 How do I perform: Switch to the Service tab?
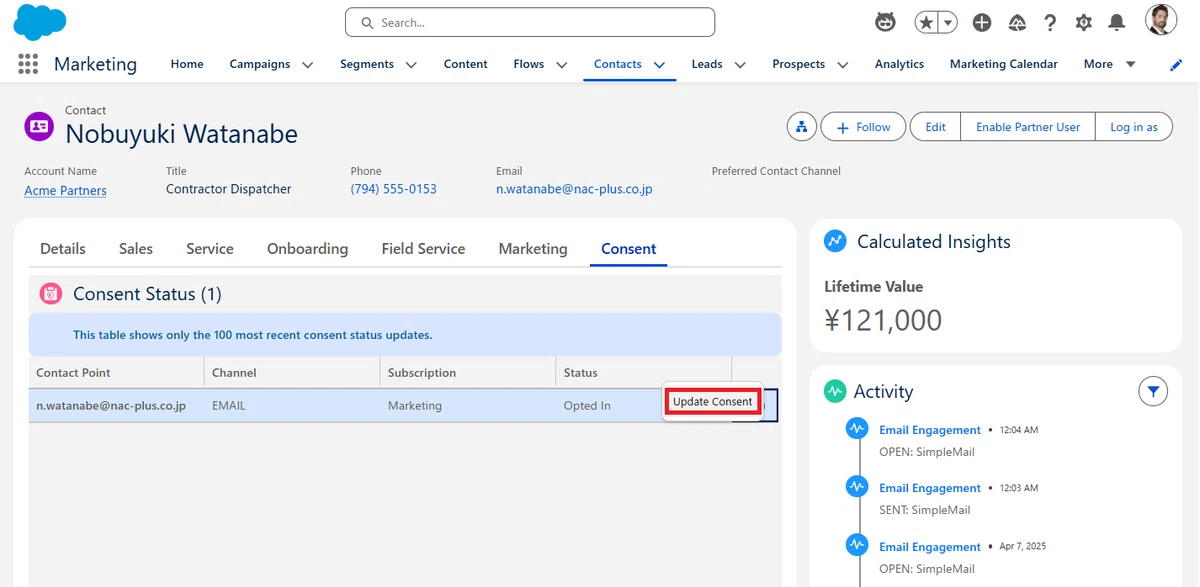click(210, 249)
